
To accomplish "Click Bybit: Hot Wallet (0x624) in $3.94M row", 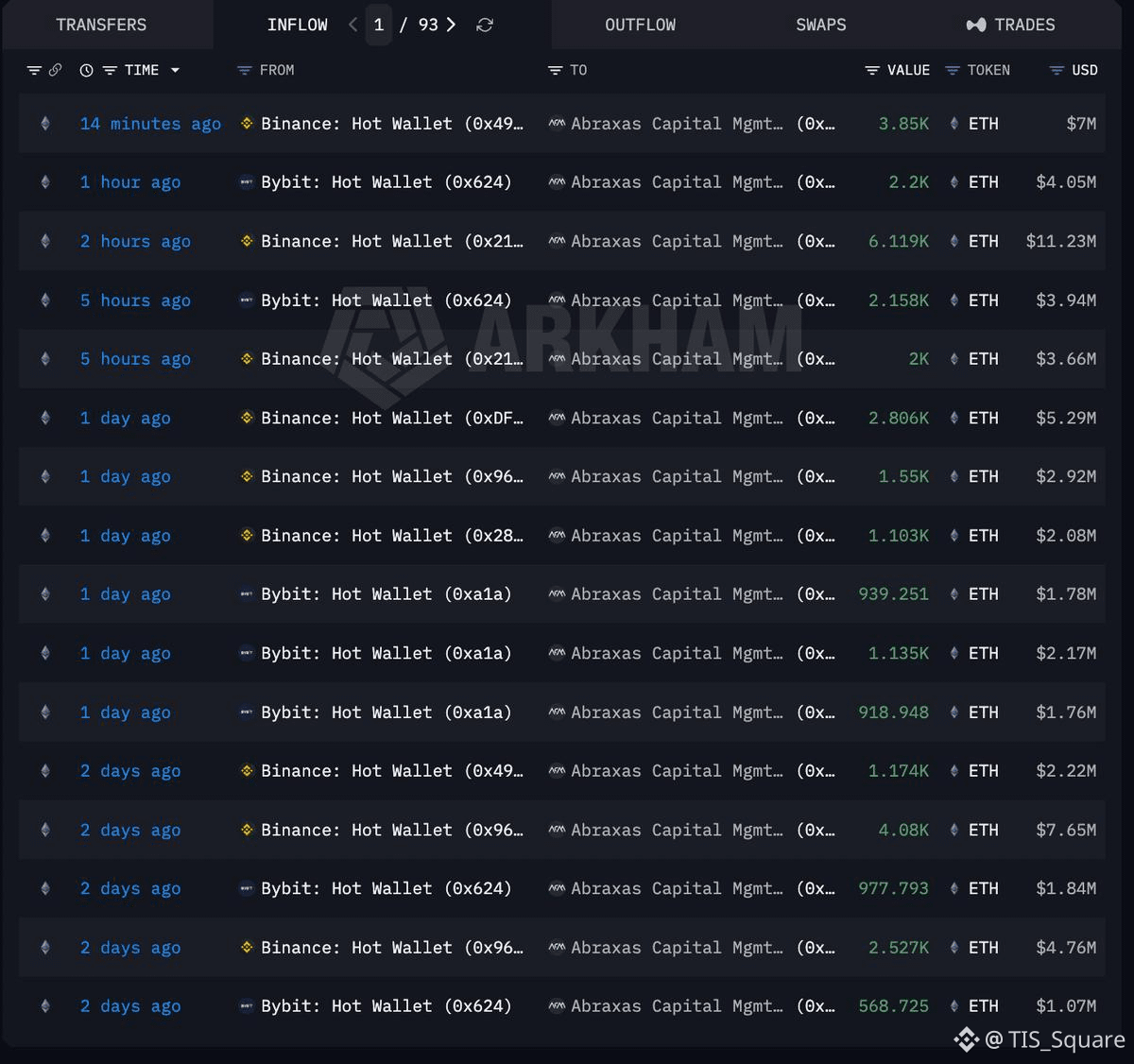I will coord(386,300).
